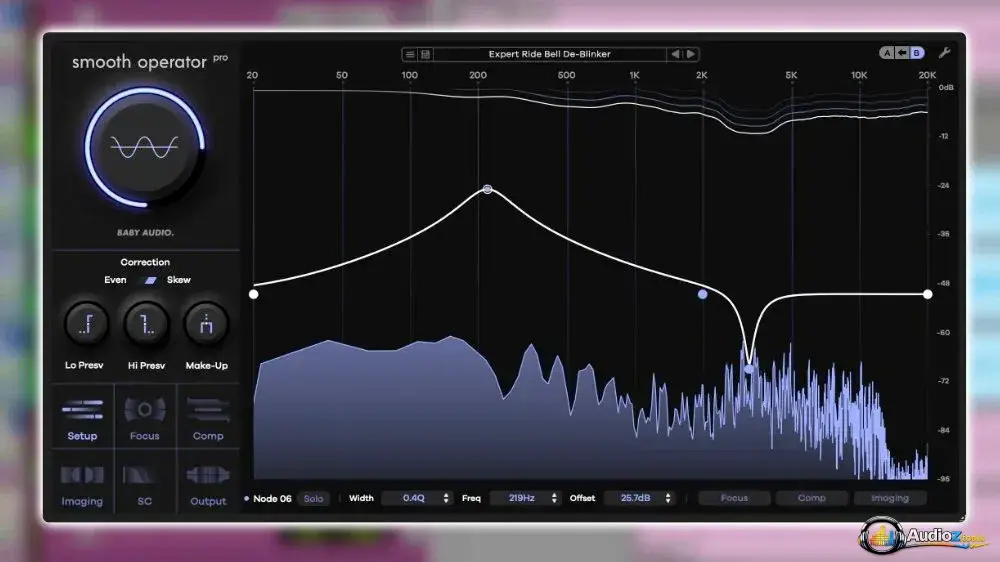1000x562 pixels.
Task: Select the right endpoint node at 20K
Action: click(x=927, y=294)
